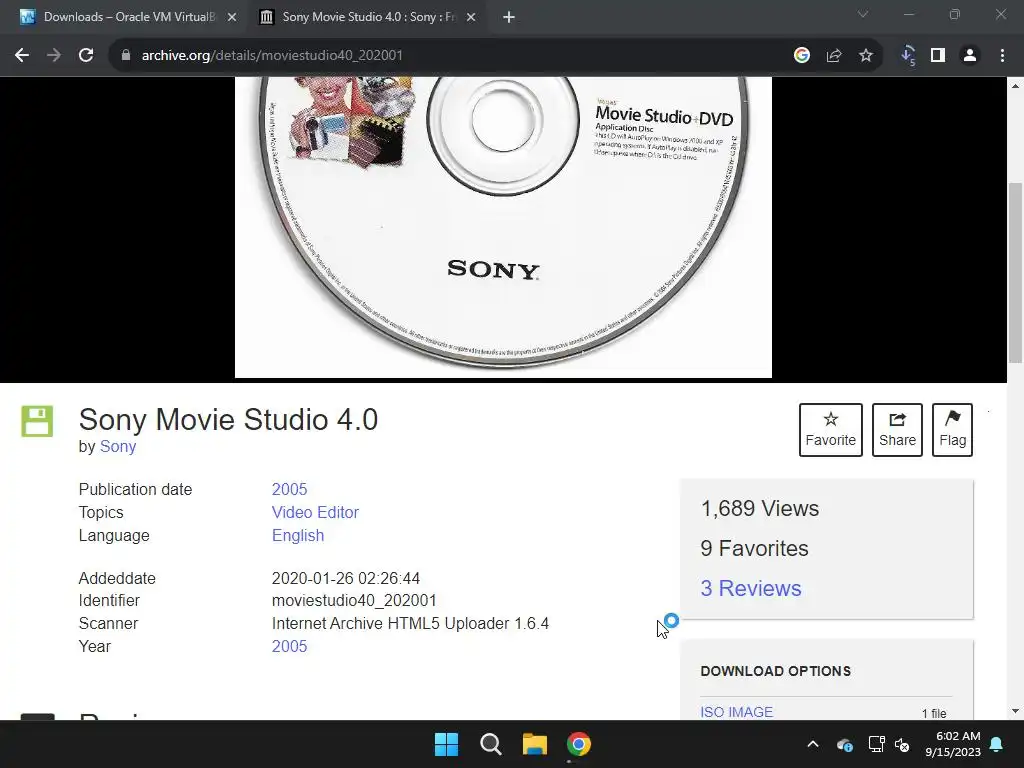Open the 2005 publication date link
1024x768 pixels.
(x=289, y=489)
